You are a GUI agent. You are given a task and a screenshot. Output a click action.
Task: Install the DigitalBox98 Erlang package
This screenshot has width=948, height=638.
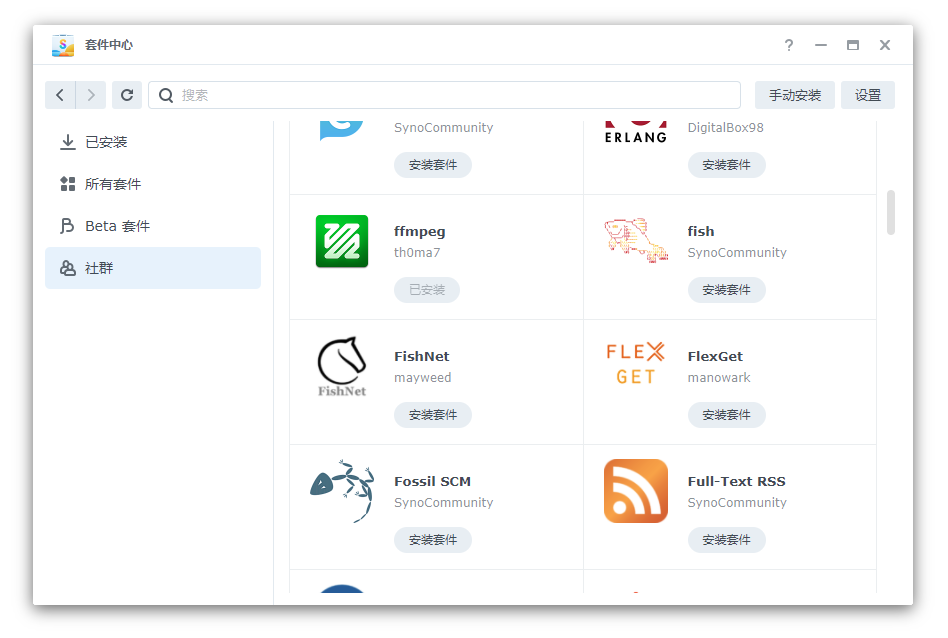[x=726, y=165]
